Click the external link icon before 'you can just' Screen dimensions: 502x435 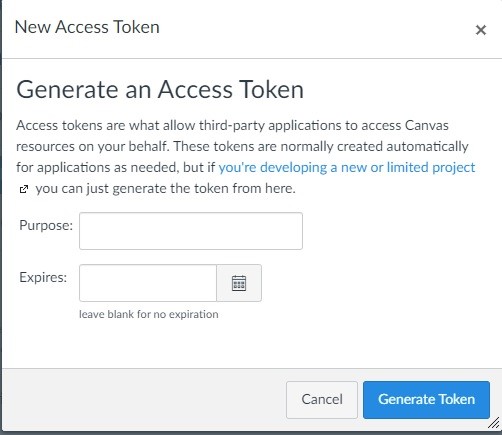pos(23,189)
